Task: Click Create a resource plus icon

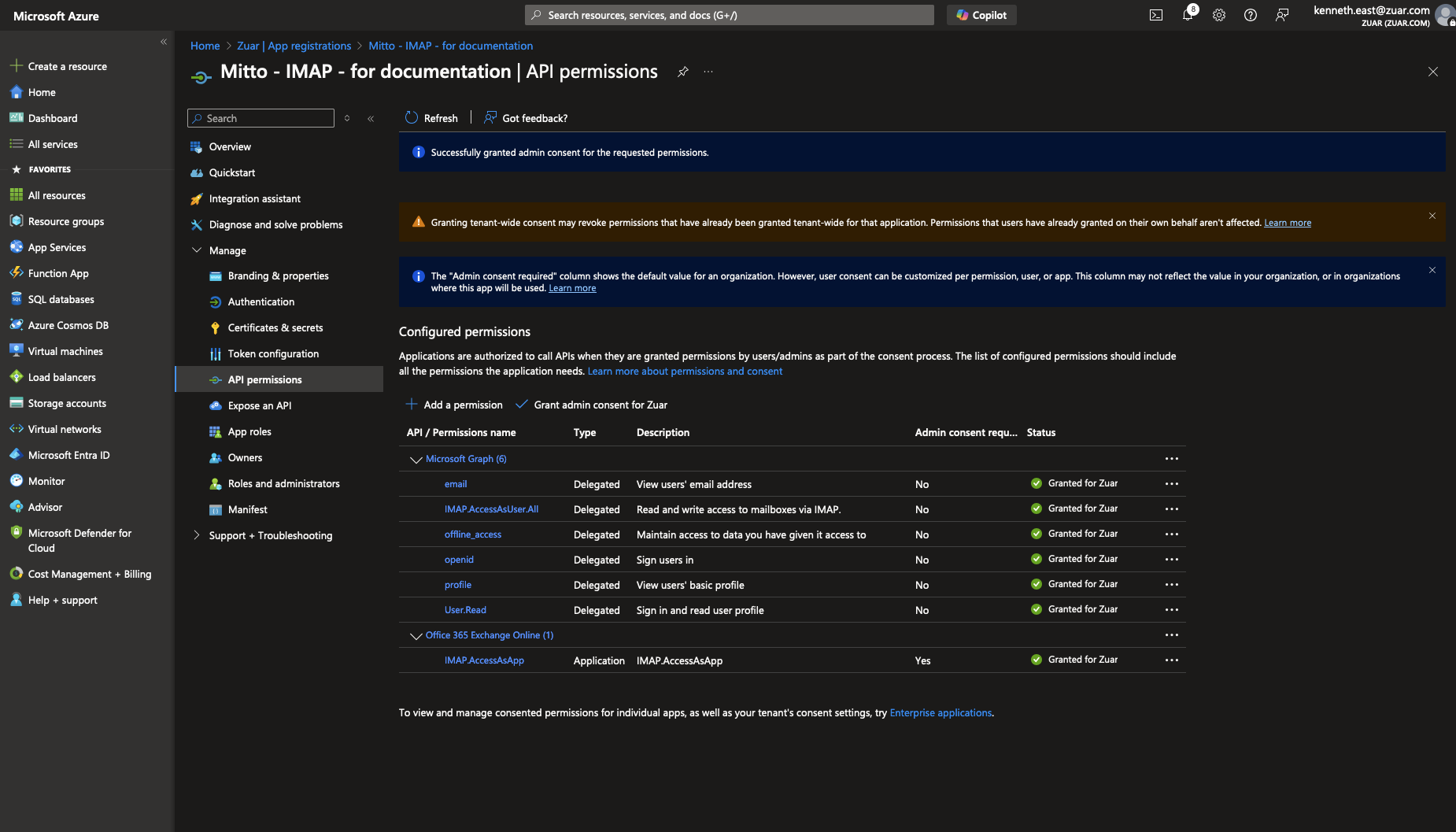Action: [x=16, y=66]
